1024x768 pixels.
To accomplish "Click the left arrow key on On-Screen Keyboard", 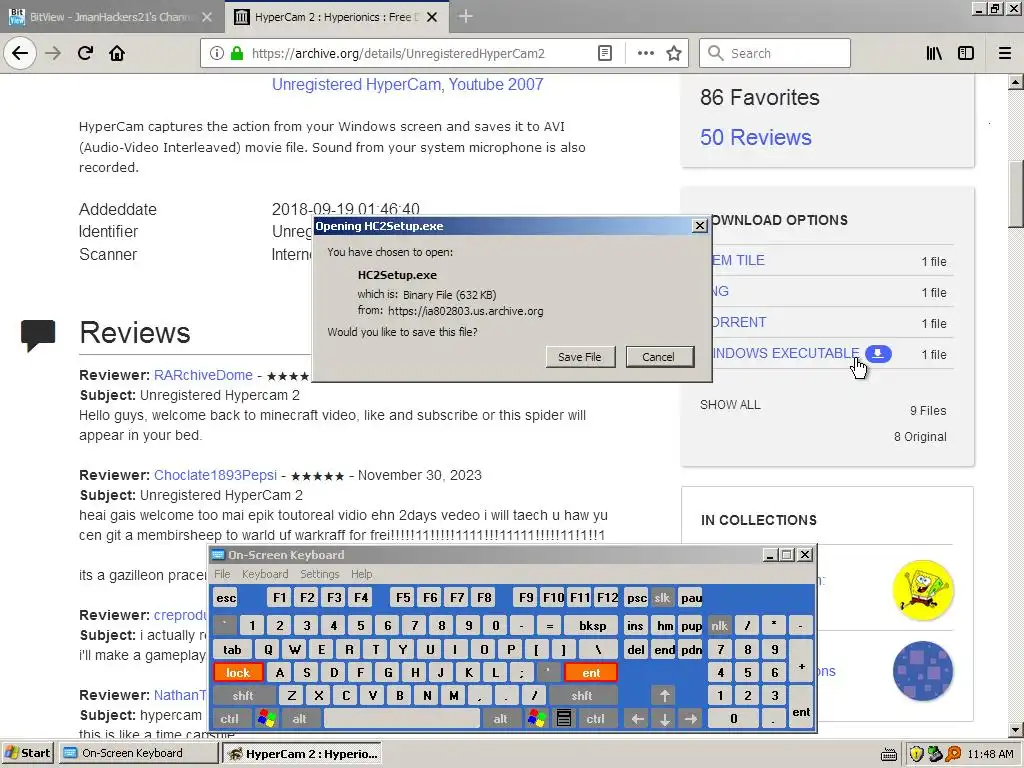I will pos(637,718).
